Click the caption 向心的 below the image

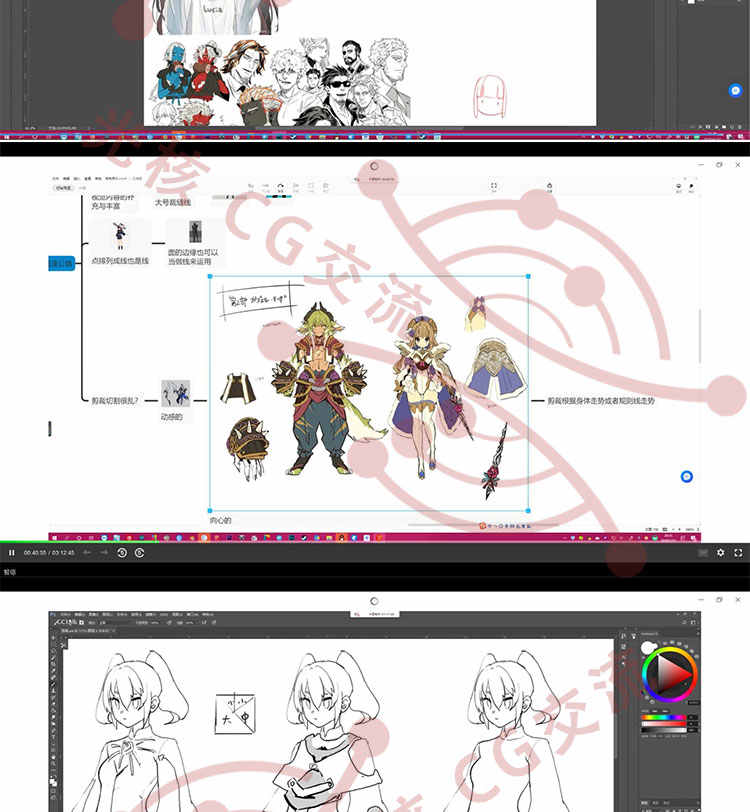220,520
